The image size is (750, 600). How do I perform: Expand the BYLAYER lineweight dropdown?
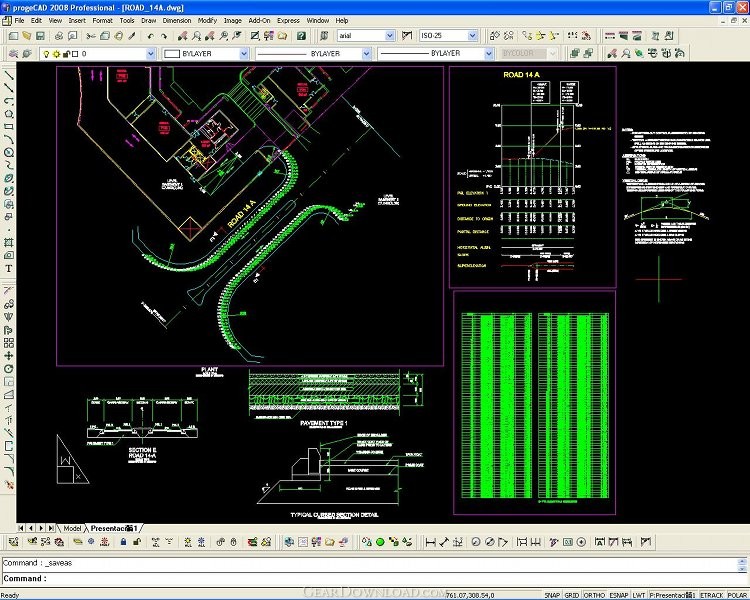(488, 54)
